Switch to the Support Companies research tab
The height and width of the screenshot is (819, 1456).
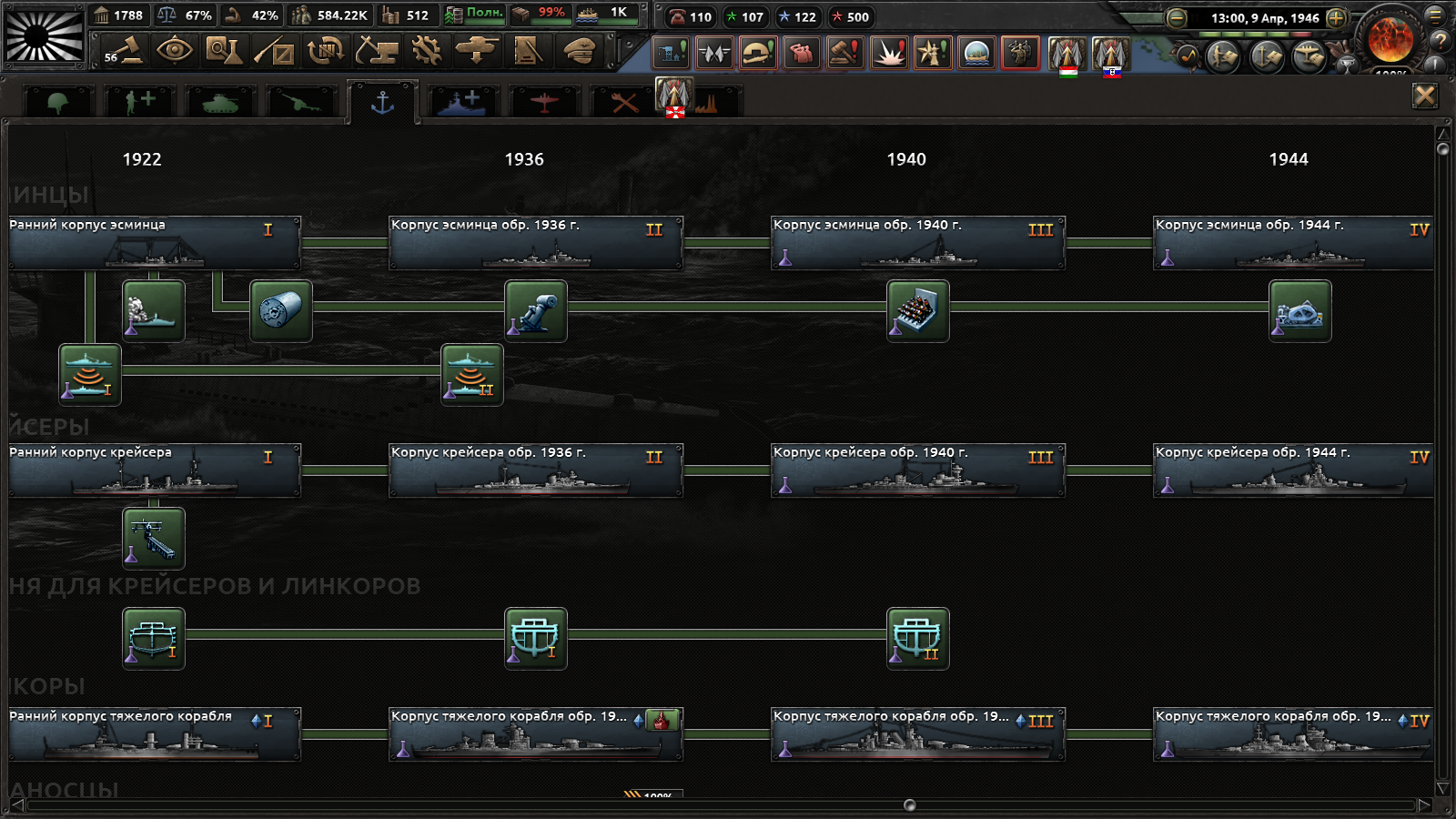tap(139, 102)
